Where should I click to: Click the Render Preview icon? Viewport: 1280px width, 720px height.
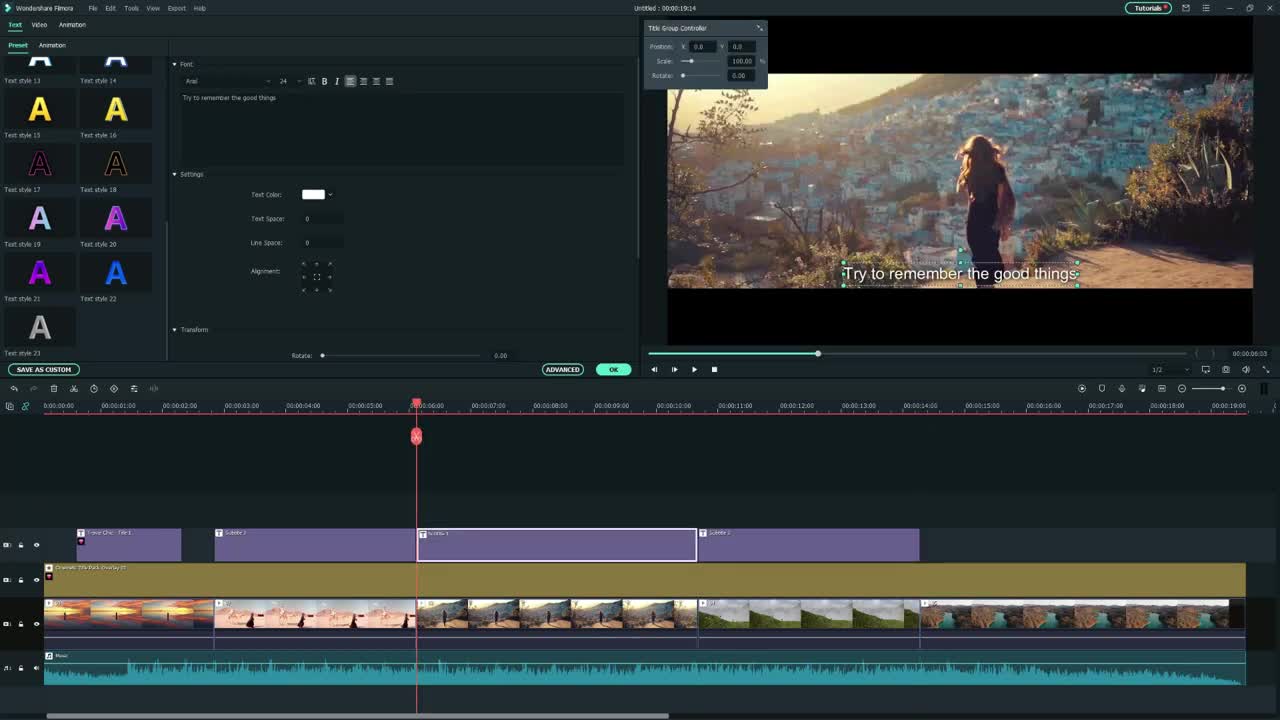click(1082, 388)
